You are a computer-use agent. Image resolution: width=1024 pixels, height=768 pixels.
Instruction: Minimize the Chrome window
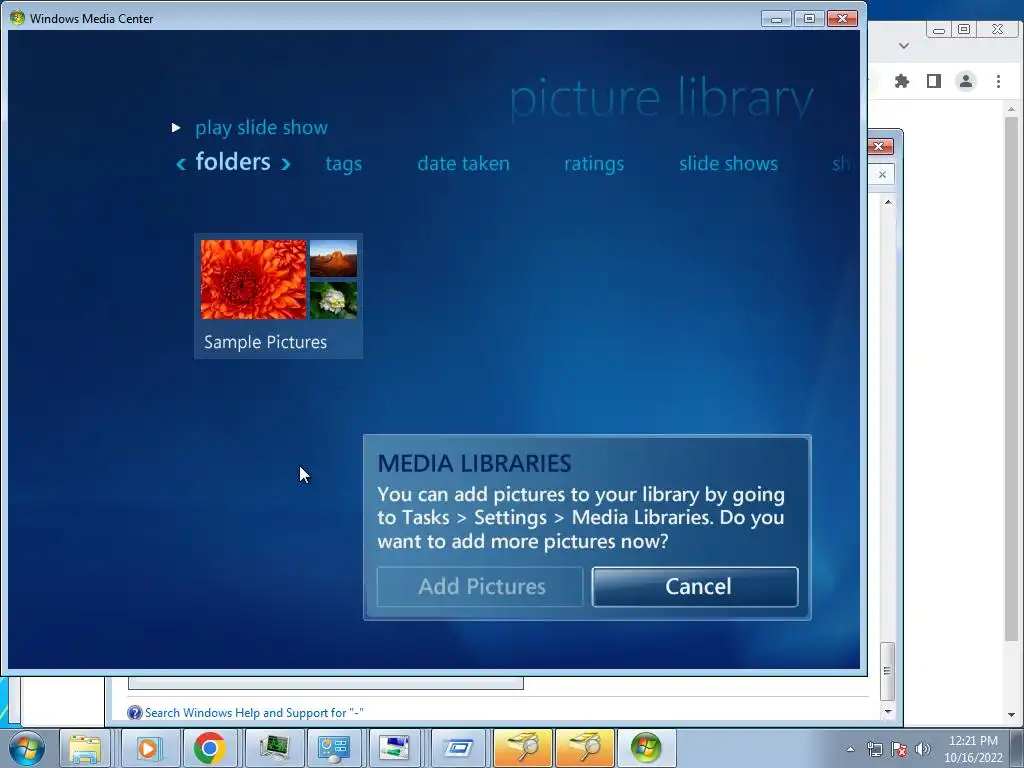pyautogui.click(x=938, y=29)
